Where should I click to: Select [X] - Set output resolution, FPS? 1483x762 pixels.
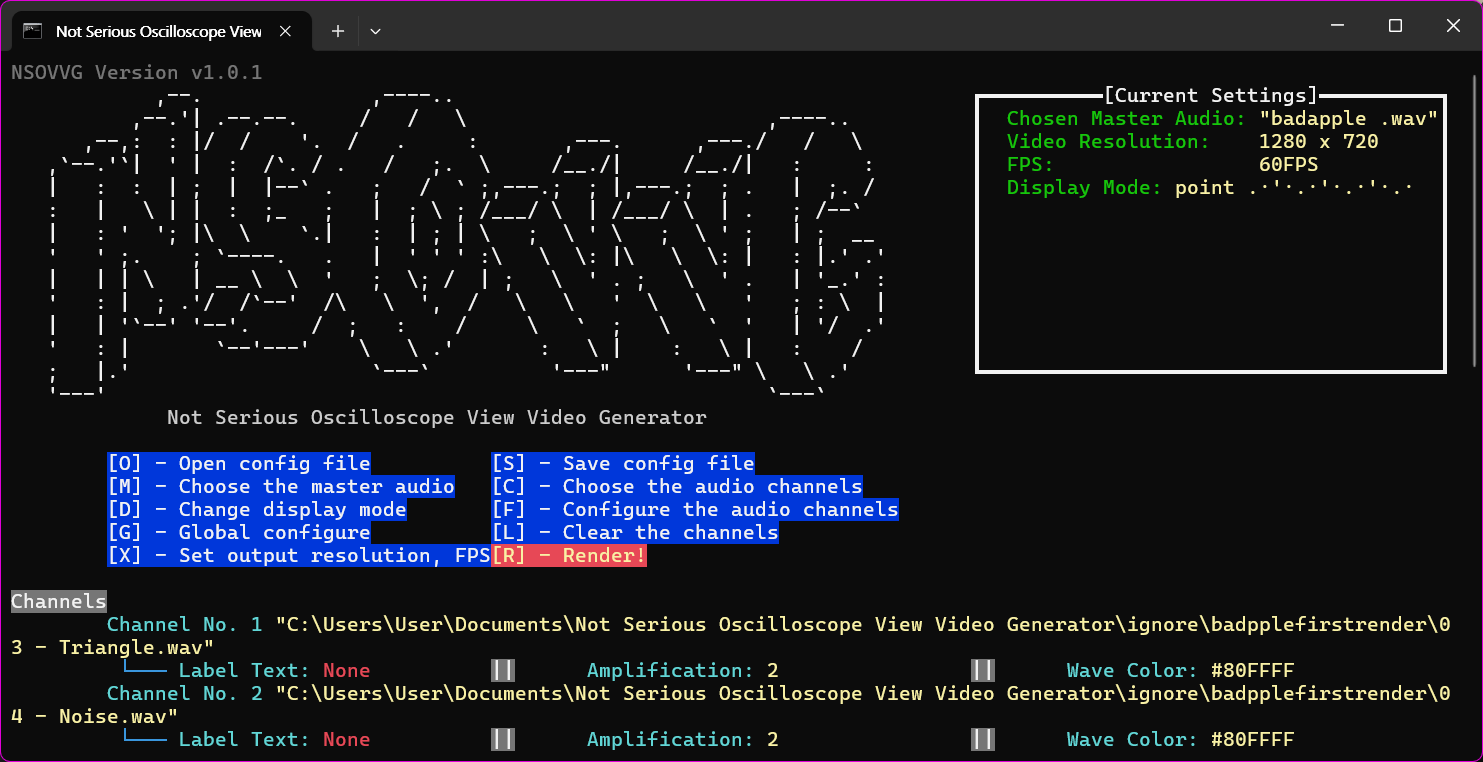299,556
